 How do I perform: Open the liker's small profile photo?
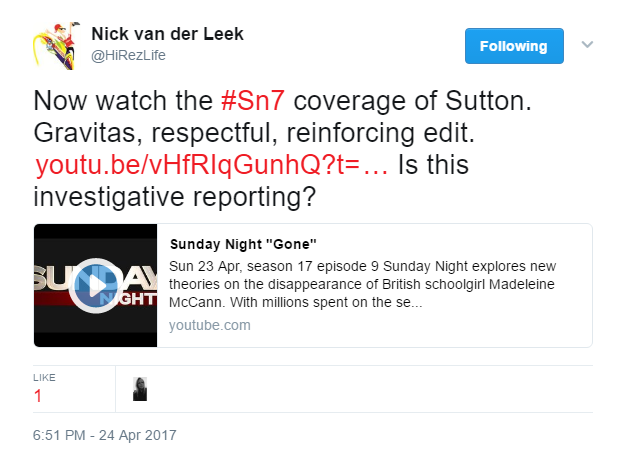[140, 389]
